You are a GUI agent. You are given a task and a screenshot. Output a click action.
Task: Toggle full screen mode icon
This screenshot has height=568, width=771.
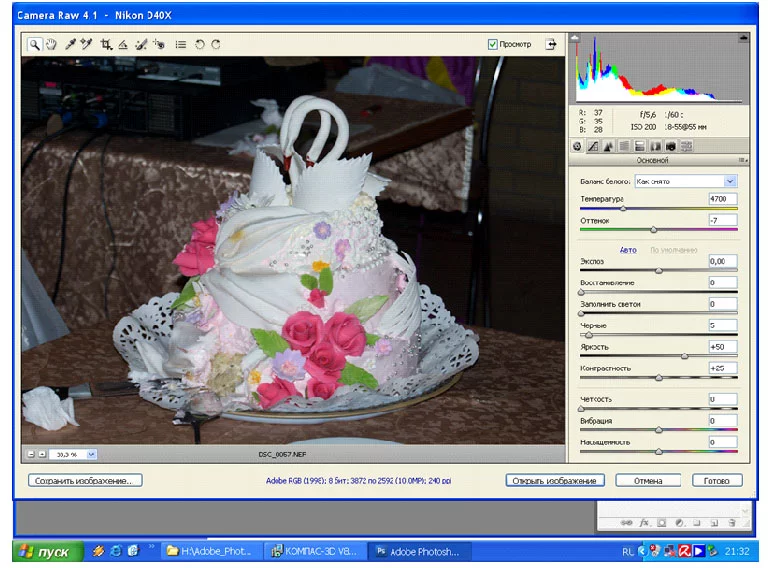tap(551, 44)
